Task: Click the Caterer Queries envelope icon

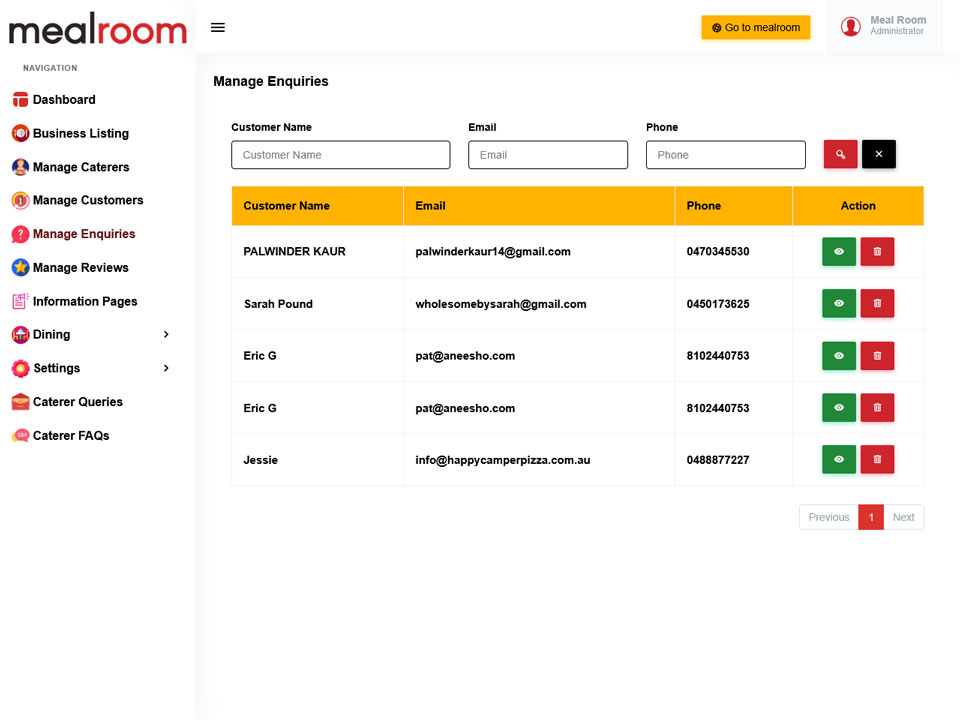Action: [x=20, y=402]
